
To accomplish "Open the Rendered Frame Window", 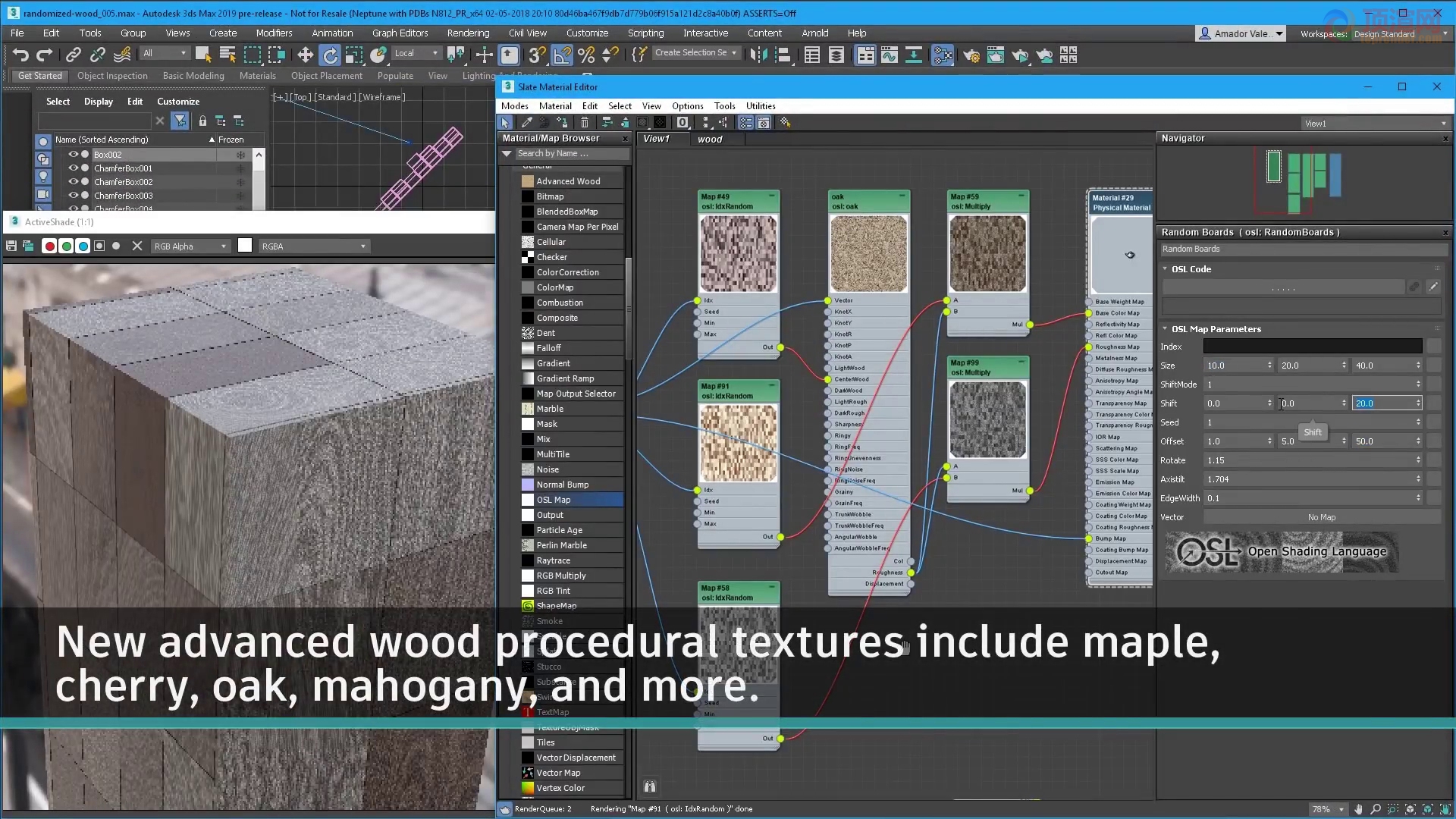I will 996,55.
